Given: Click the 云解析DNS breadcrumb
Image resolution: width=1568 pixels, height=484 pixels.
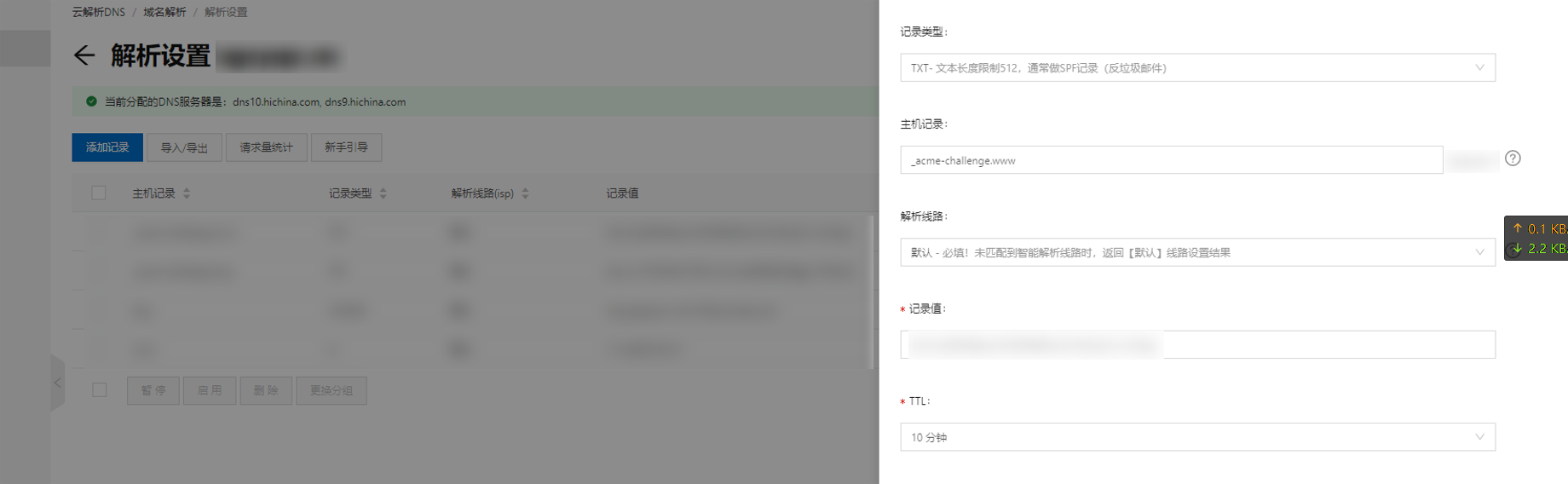Looking at the screenshot, I should click(x=98, y=12).
